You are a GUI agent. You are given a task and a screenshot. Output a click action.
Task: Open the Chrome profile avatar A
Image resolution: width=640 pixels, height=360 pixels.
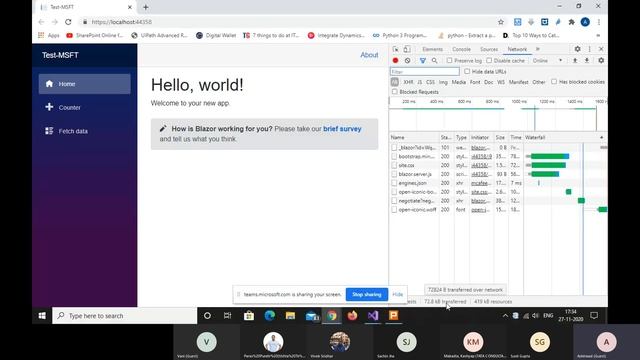point(585,22)
